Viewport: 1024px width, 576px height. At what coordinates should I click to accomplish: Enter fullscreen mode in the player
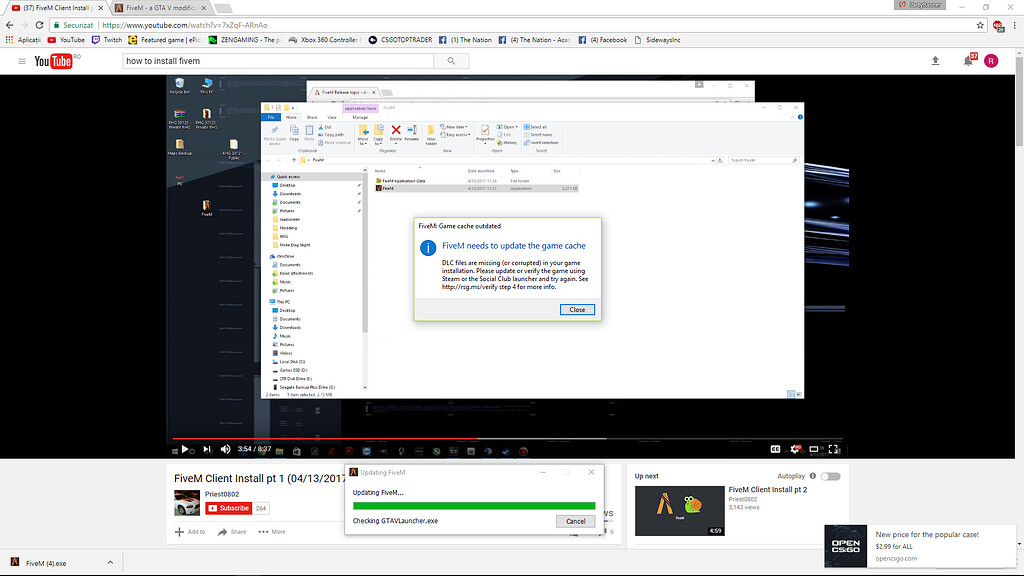[x=835, y=449]
